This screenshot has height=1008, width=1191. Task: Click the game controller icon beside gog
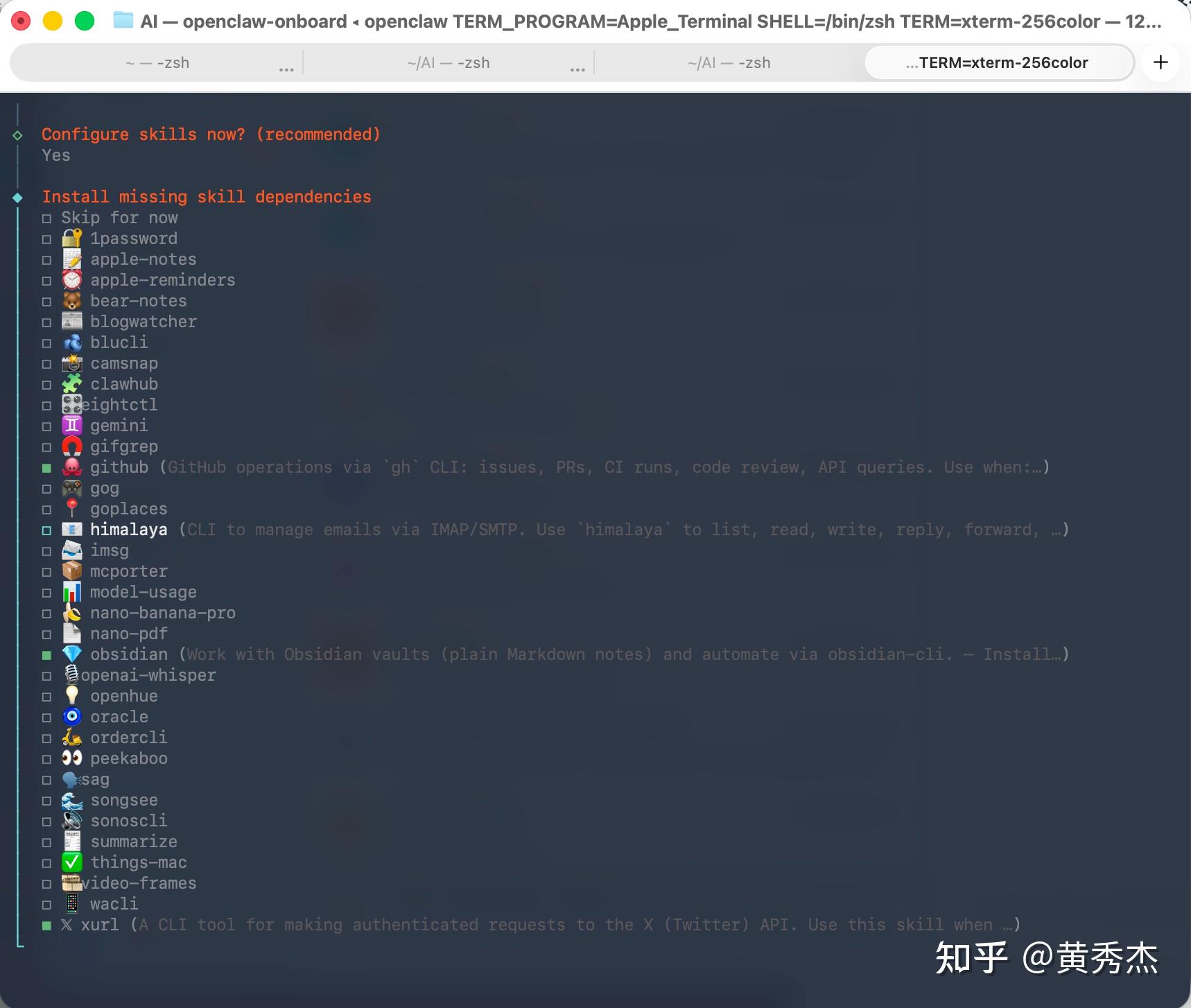[72, 488]
